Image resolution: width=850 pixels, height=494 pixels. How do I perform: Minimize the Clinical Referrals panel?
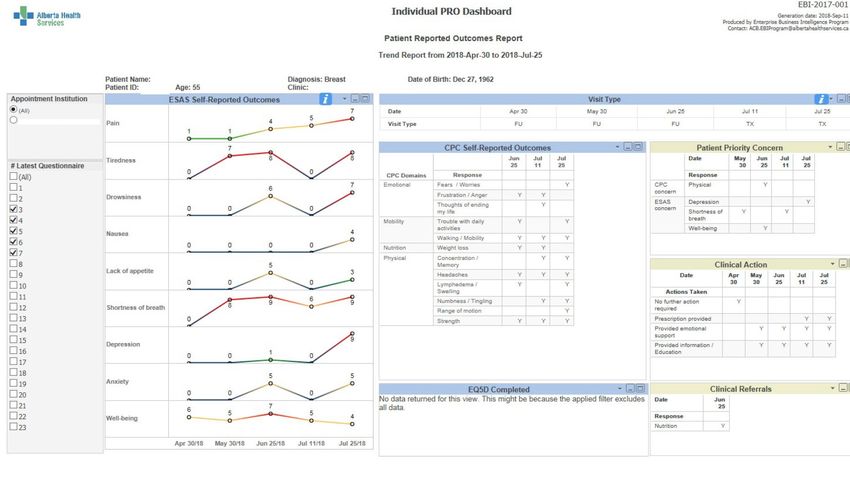point(843,388)
